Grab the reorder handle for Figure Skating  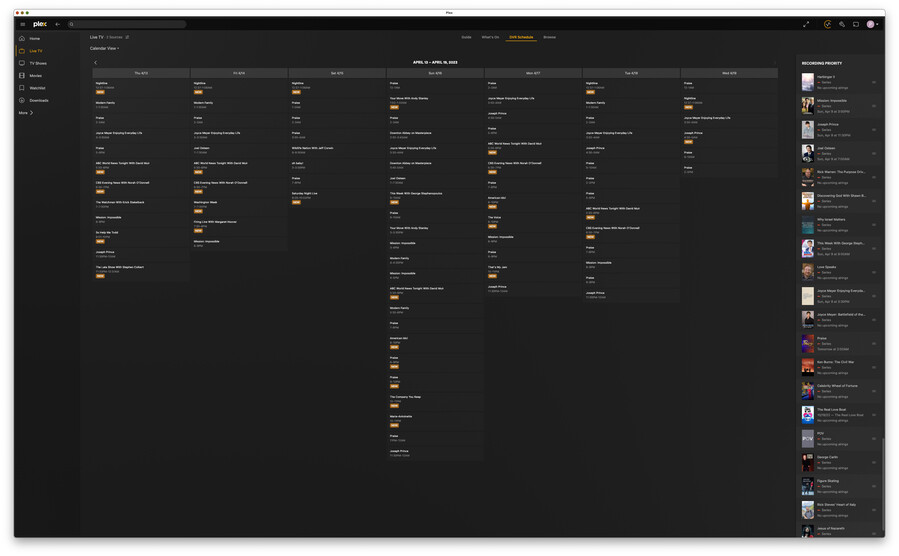874,486
